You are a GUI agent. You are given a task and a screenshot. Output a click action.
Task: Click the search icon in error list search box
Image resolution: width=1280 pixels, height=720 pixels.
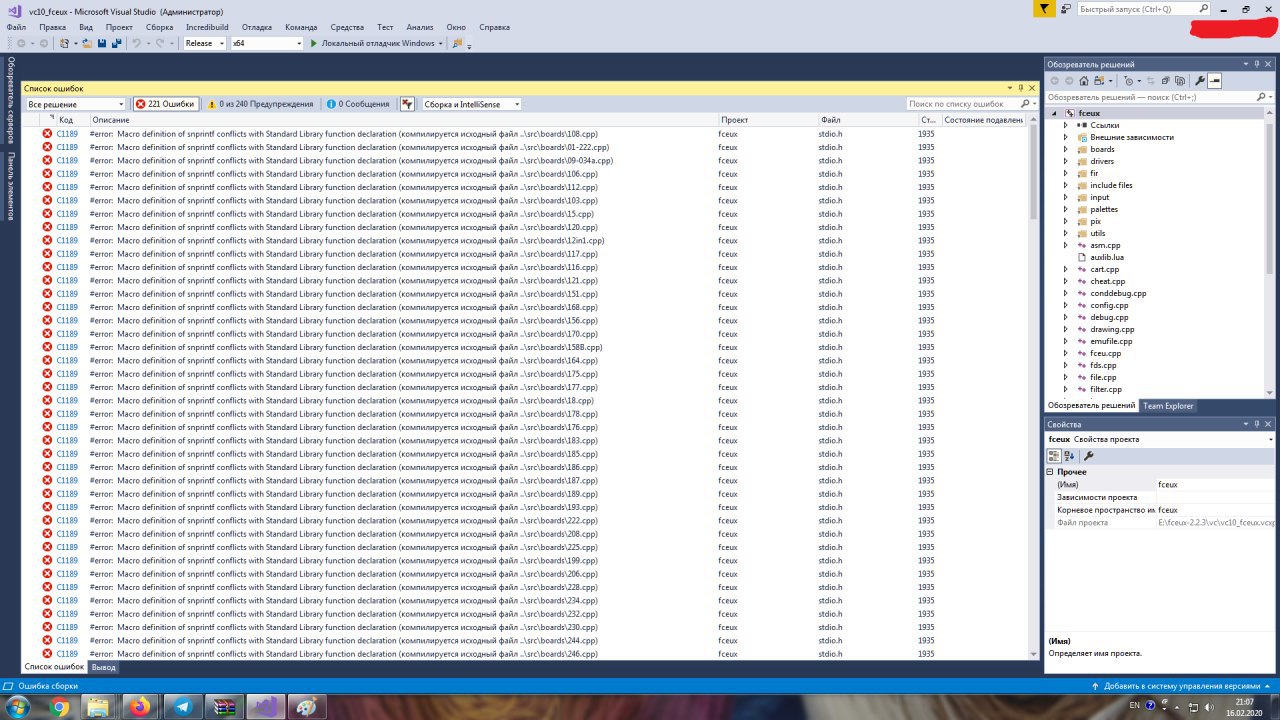1024,104
